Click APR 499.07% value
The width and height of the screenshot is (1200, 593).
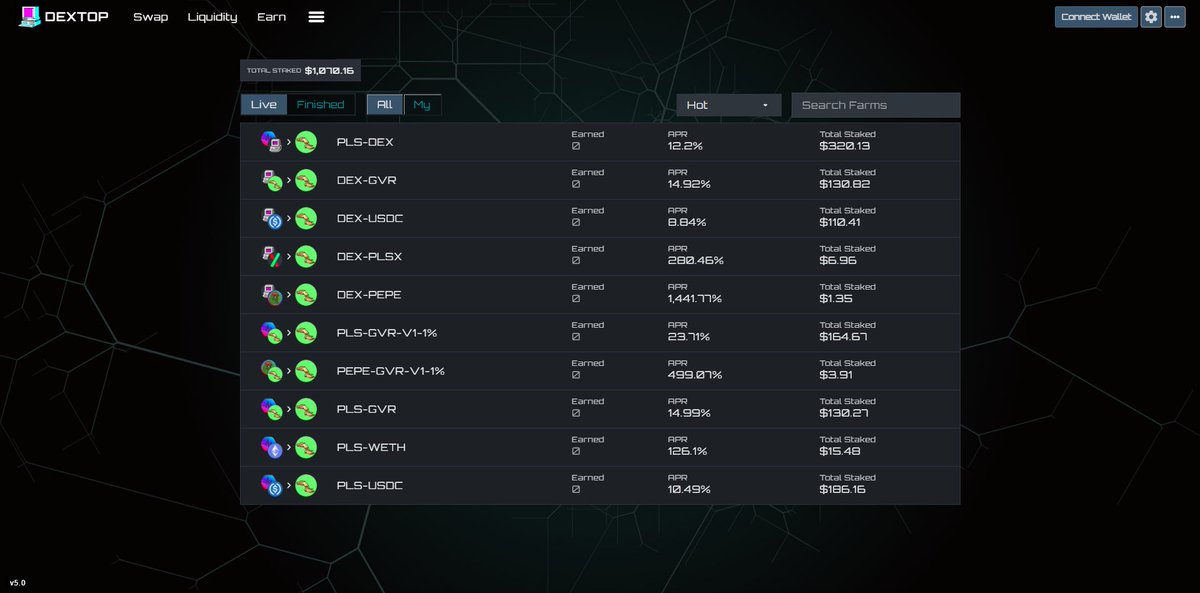pyautogui.click(x=694, y=376)
